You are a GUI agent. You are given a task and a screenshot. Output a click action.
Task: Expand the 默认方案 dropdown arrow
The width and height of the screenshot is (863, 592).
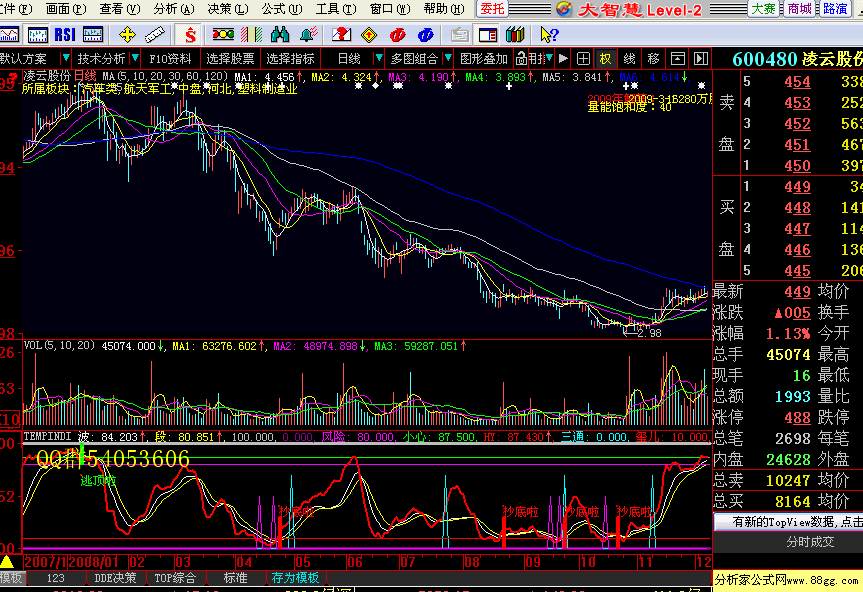(66, 58)
